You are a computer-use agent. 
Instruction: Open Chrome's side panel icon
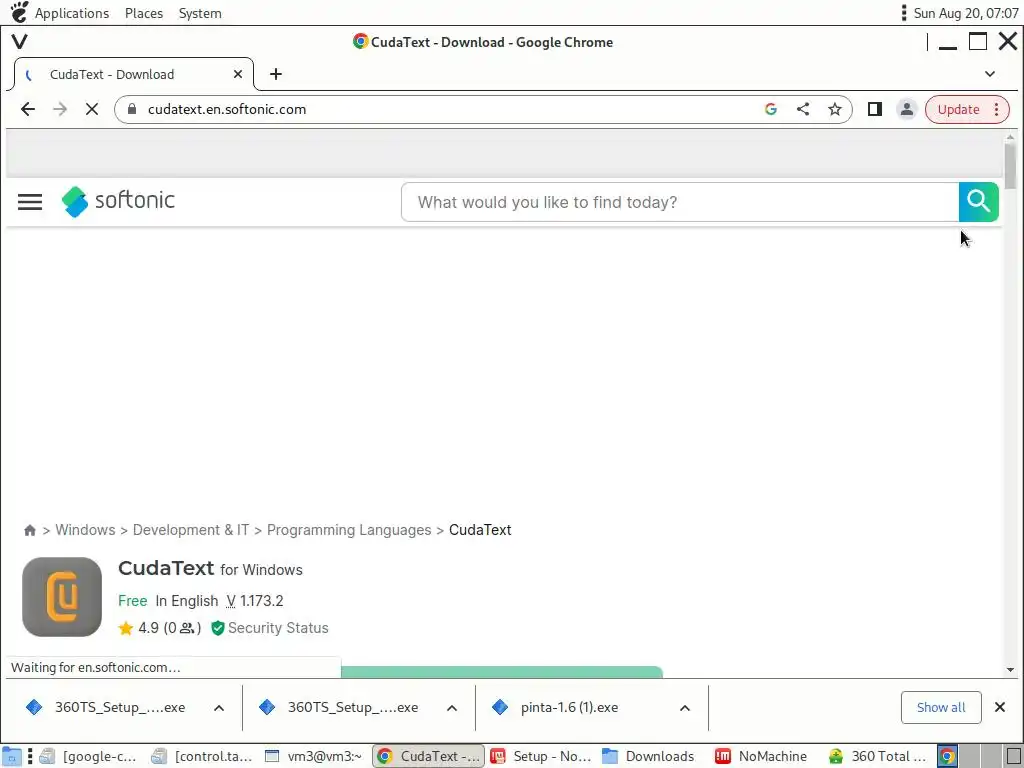[x=874, y=109]
